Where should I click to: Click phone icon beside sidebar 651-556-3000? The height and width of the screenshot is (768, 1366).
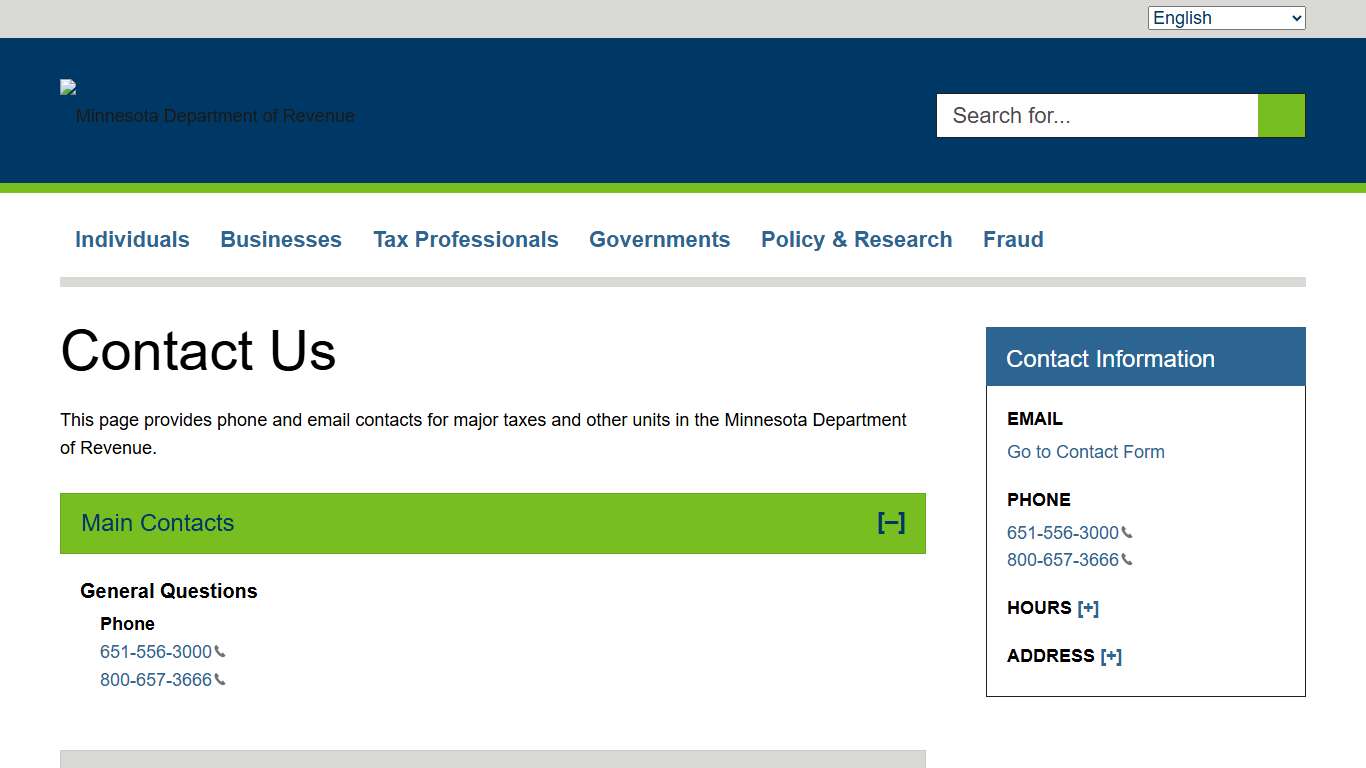pos(1128,532)
